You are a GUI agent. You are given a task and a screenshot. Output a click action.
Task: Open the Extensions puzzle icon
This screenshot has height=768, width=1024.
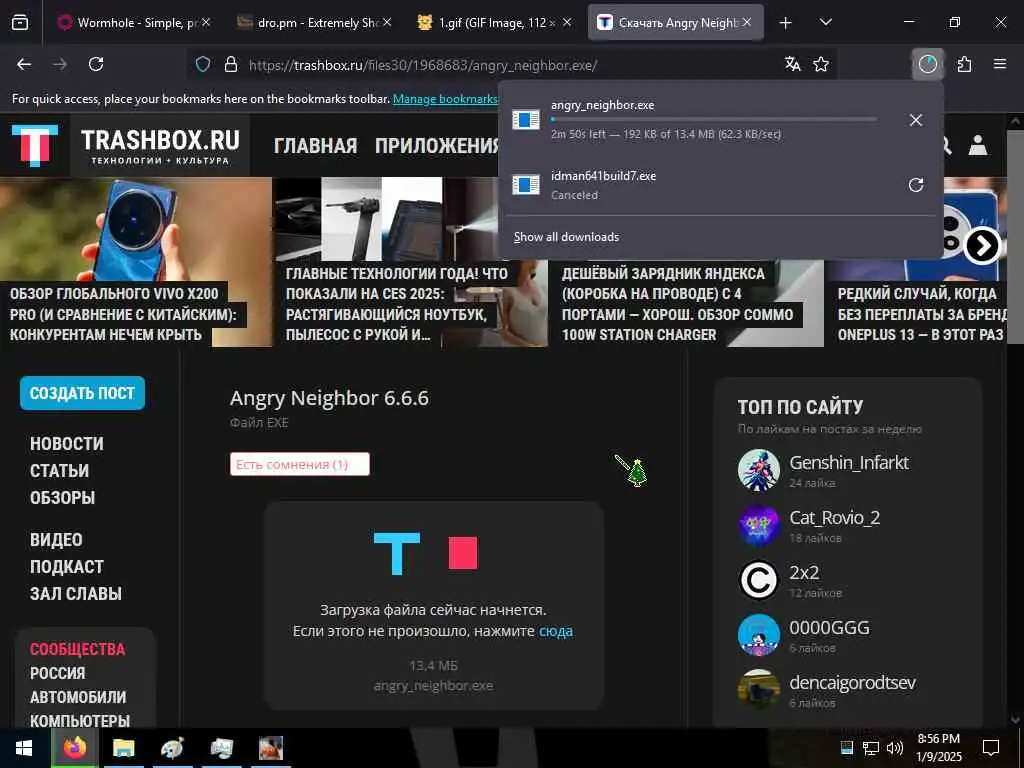pyautogui.click(x=964, y=64)
